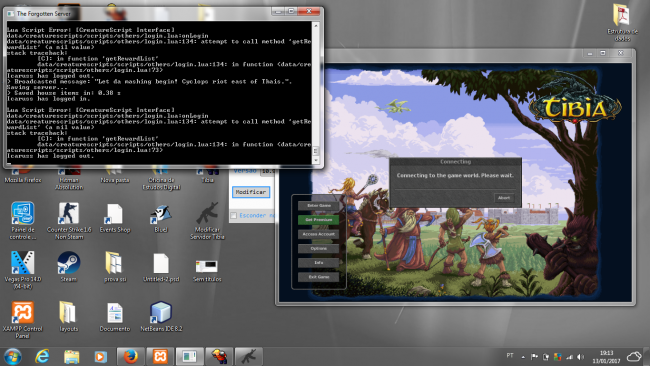Click up arrow of console scrollbar
The width and height of the screenshot is (650, 366).
[x=316, y=26]
